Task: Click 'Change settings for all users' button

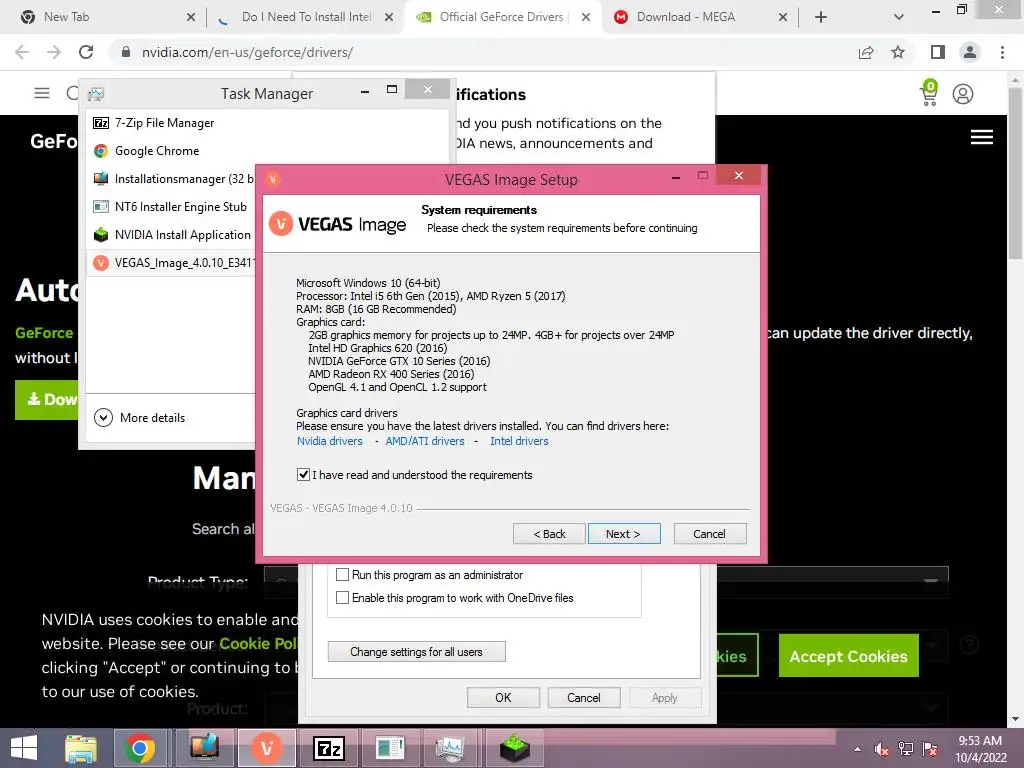Action: click(416, 652)
